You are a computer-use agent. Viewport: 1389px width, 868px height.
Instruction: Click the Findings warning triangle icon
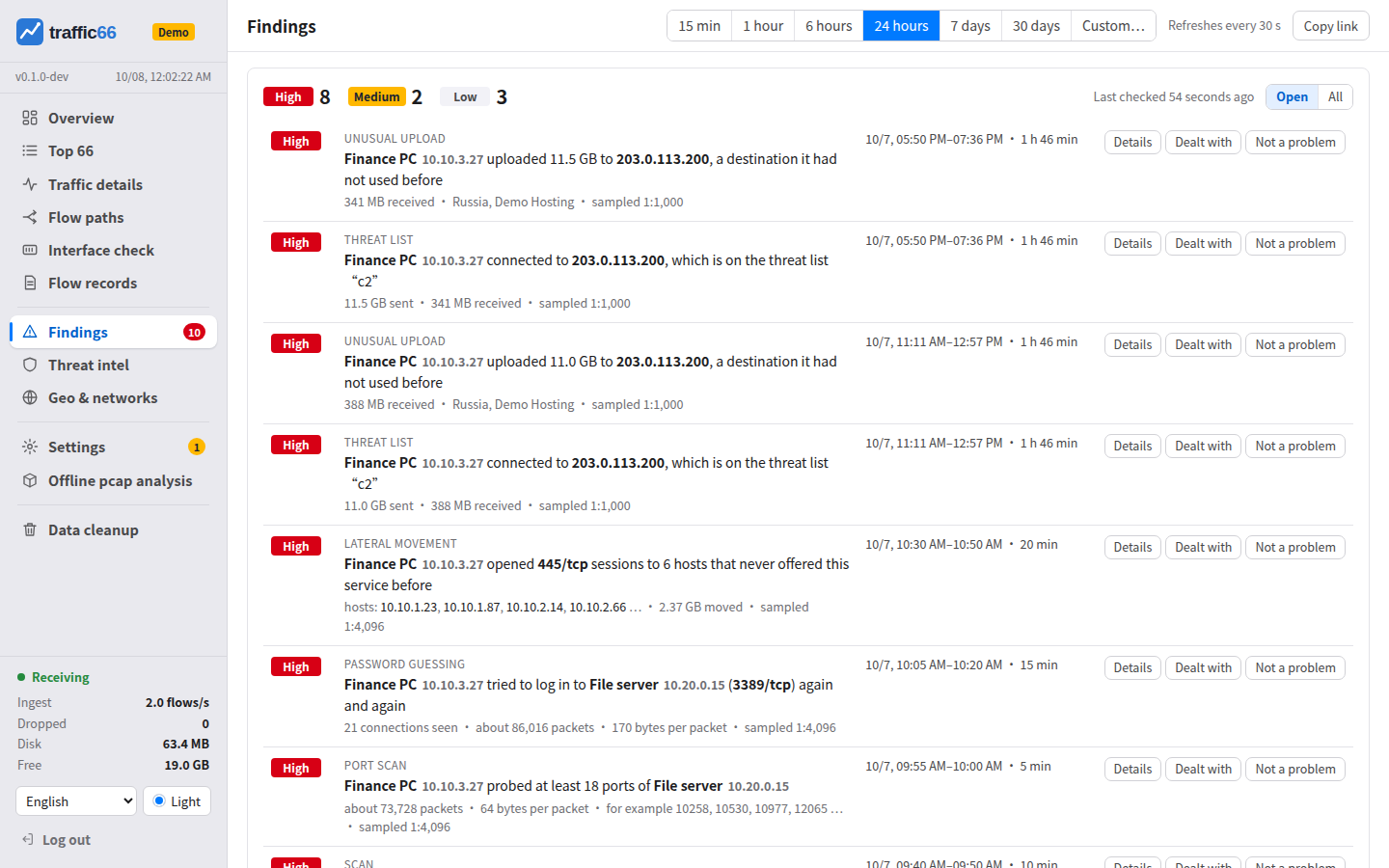(30, 332)
